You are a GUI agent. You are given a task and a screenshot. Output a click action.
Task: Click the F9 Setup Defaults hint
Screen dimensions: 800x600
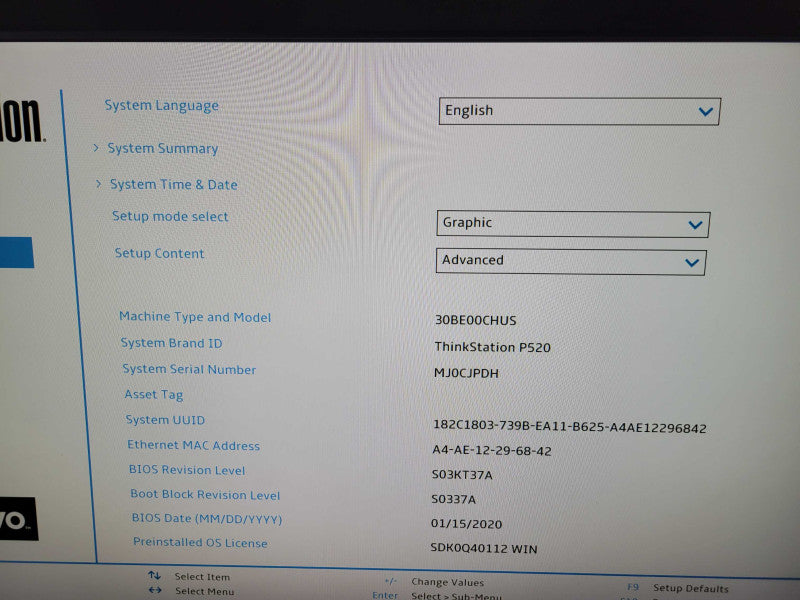click(678, 588)
